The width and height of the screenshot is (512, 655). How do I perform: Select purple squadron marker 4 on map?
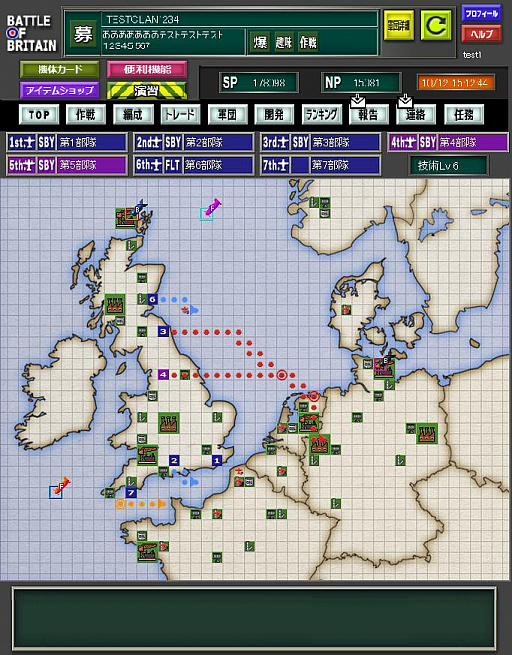[163, 374]
